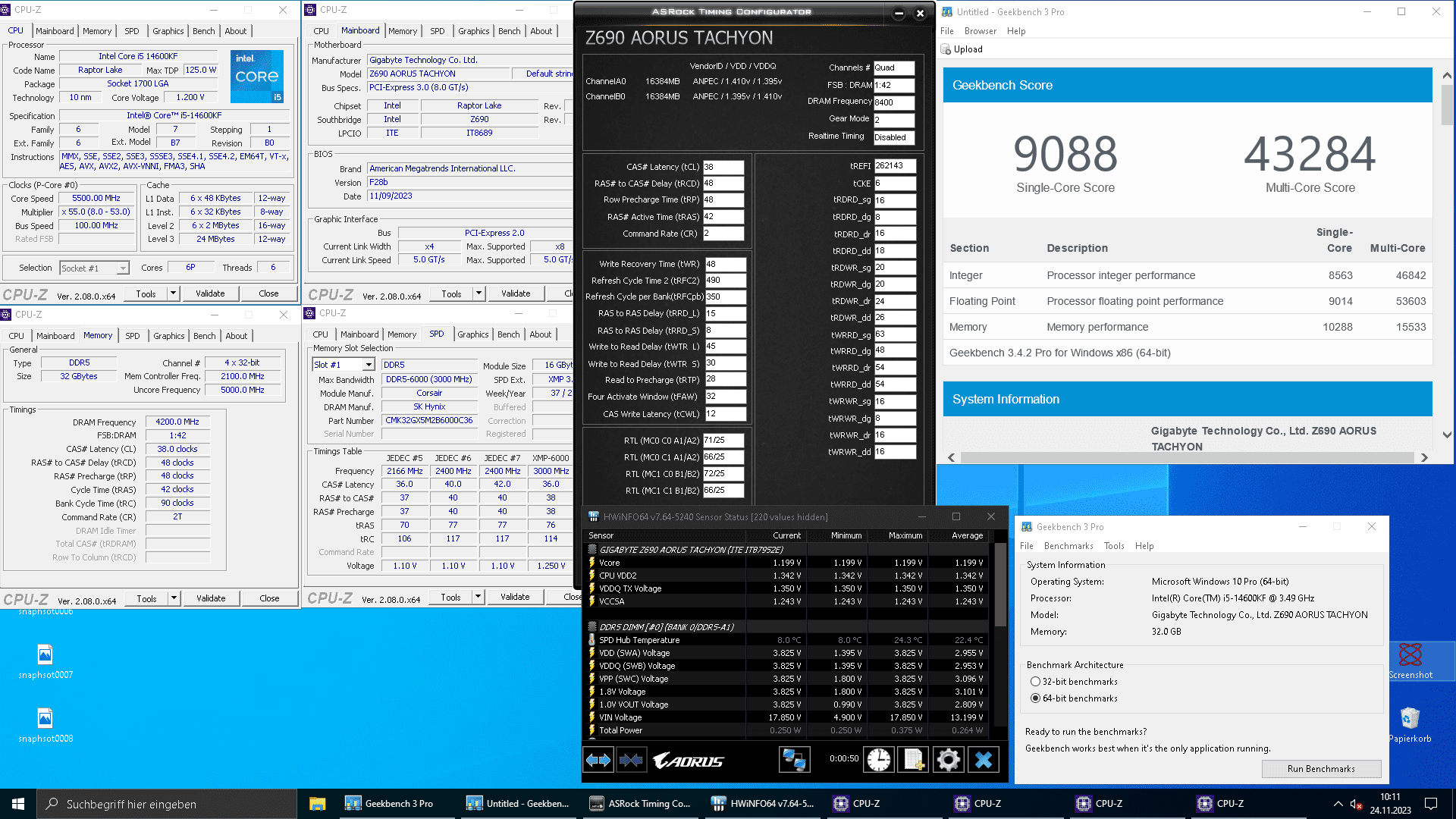Click HWiNFO expand columns arrows icon
The height and width of the screenshot is (819, 1456).
coord(598,760)
